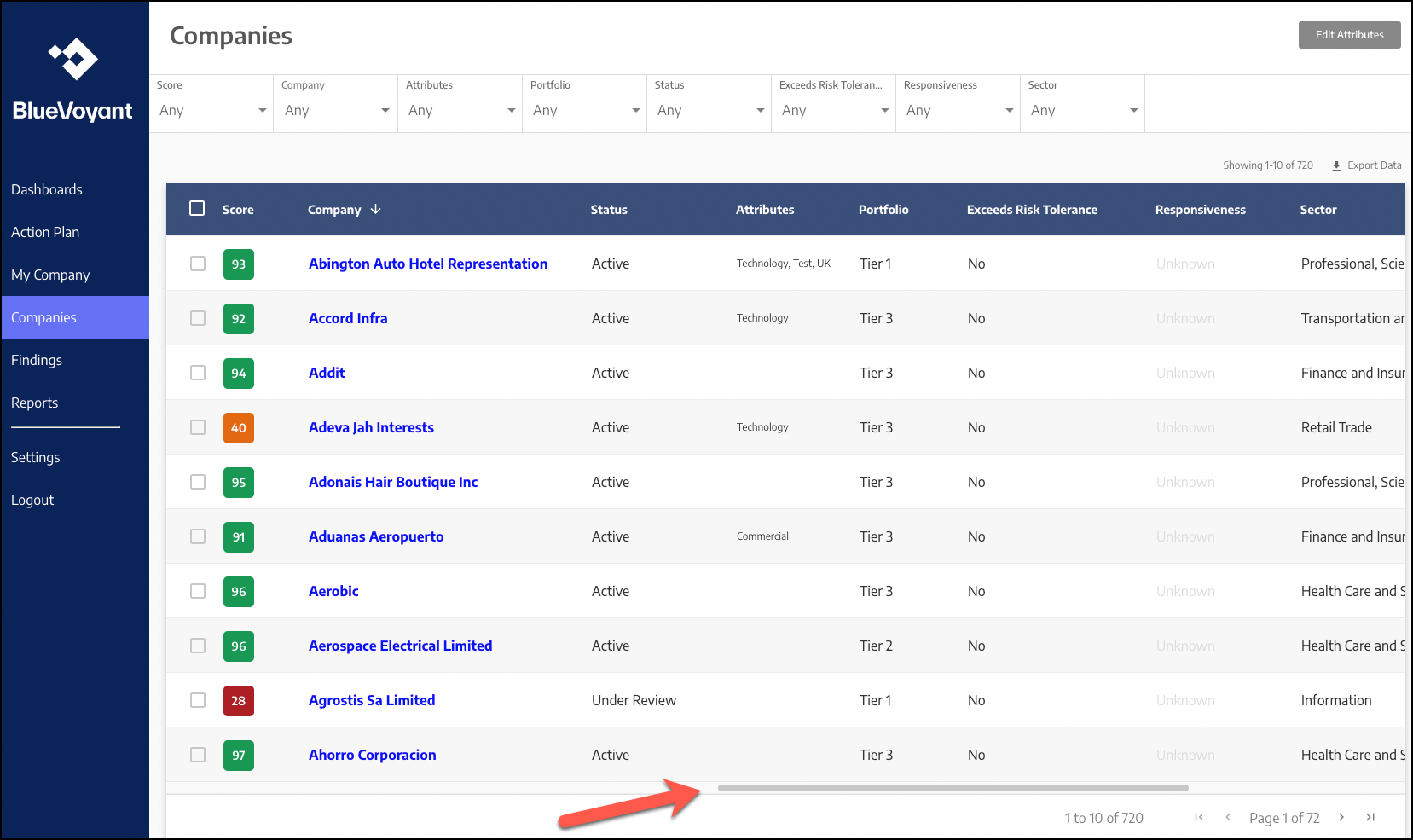Open Findings in the sidebar
1413x840 pixels.
coord(37,360)
